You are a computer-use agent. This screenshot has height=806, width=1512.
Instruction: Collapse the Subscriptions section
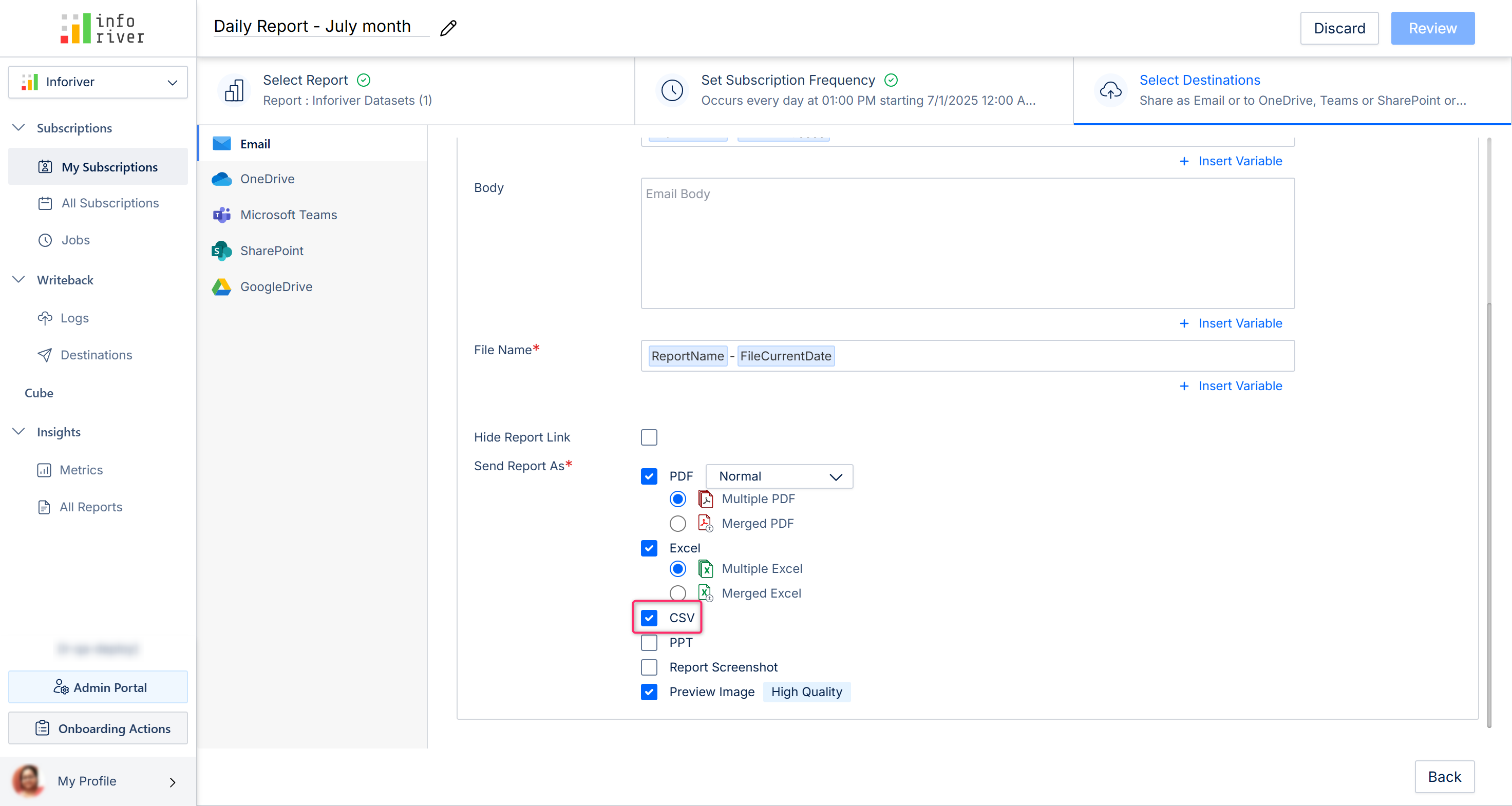pyautogui.click(x=19, y=128)
